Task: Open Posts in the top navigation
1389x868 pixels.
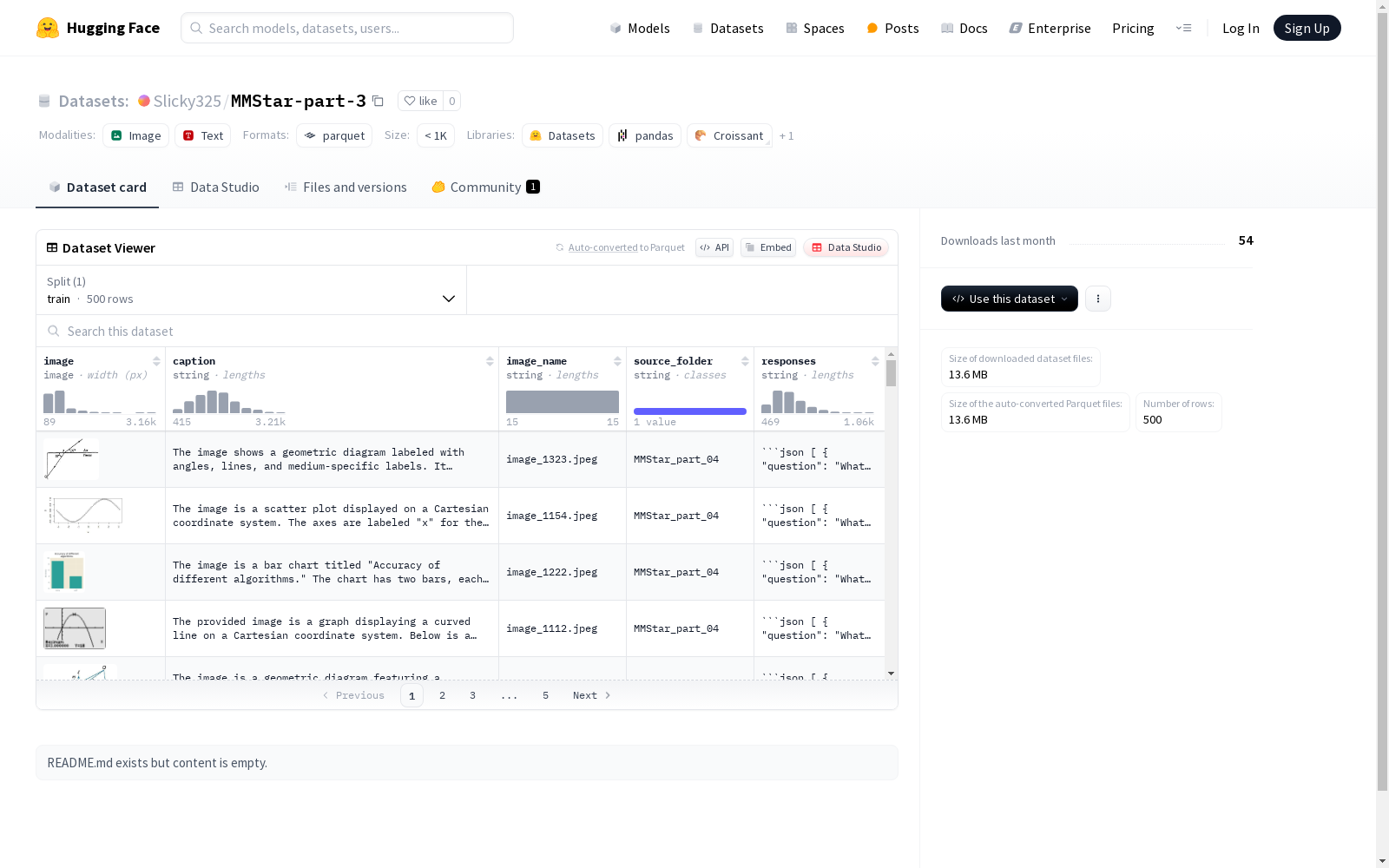Action: pos(892,28)
